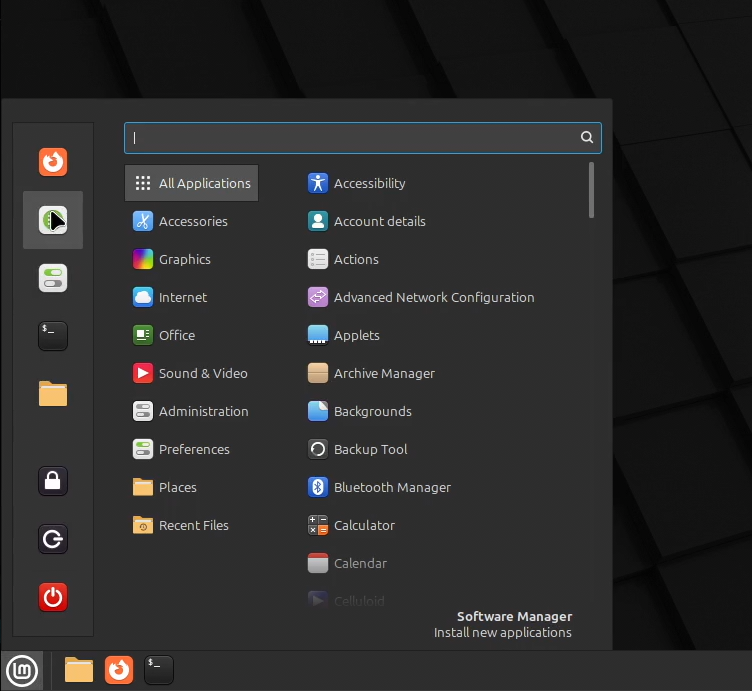Launch Terminal from the favorites sidebar

[53, 336]
